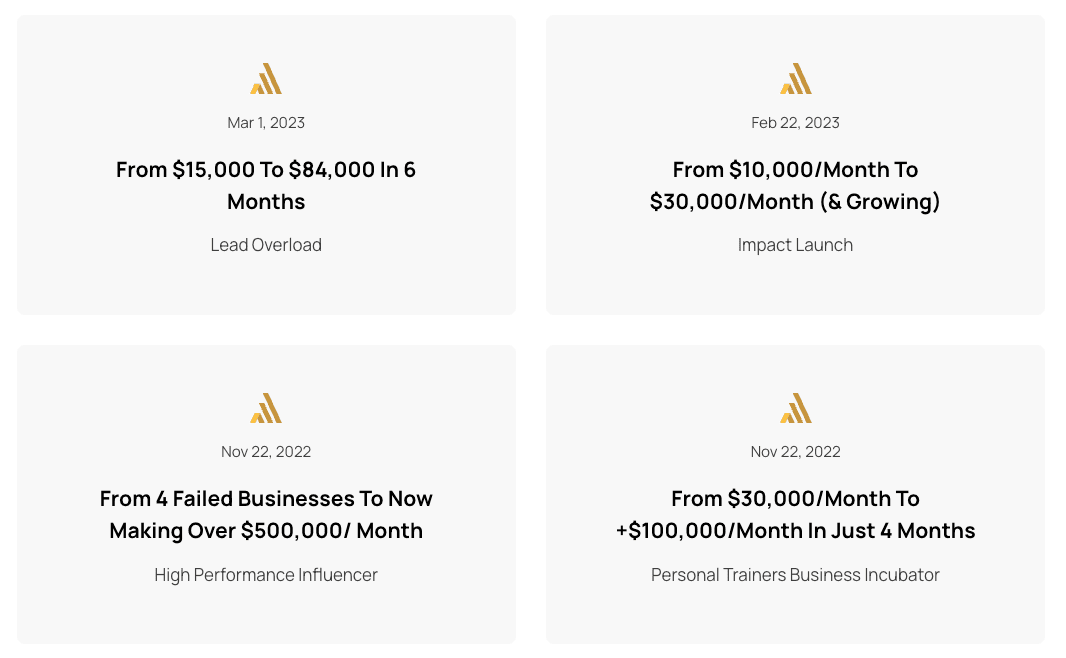Click the Mar 1, 2023 date

pos(266,122)
